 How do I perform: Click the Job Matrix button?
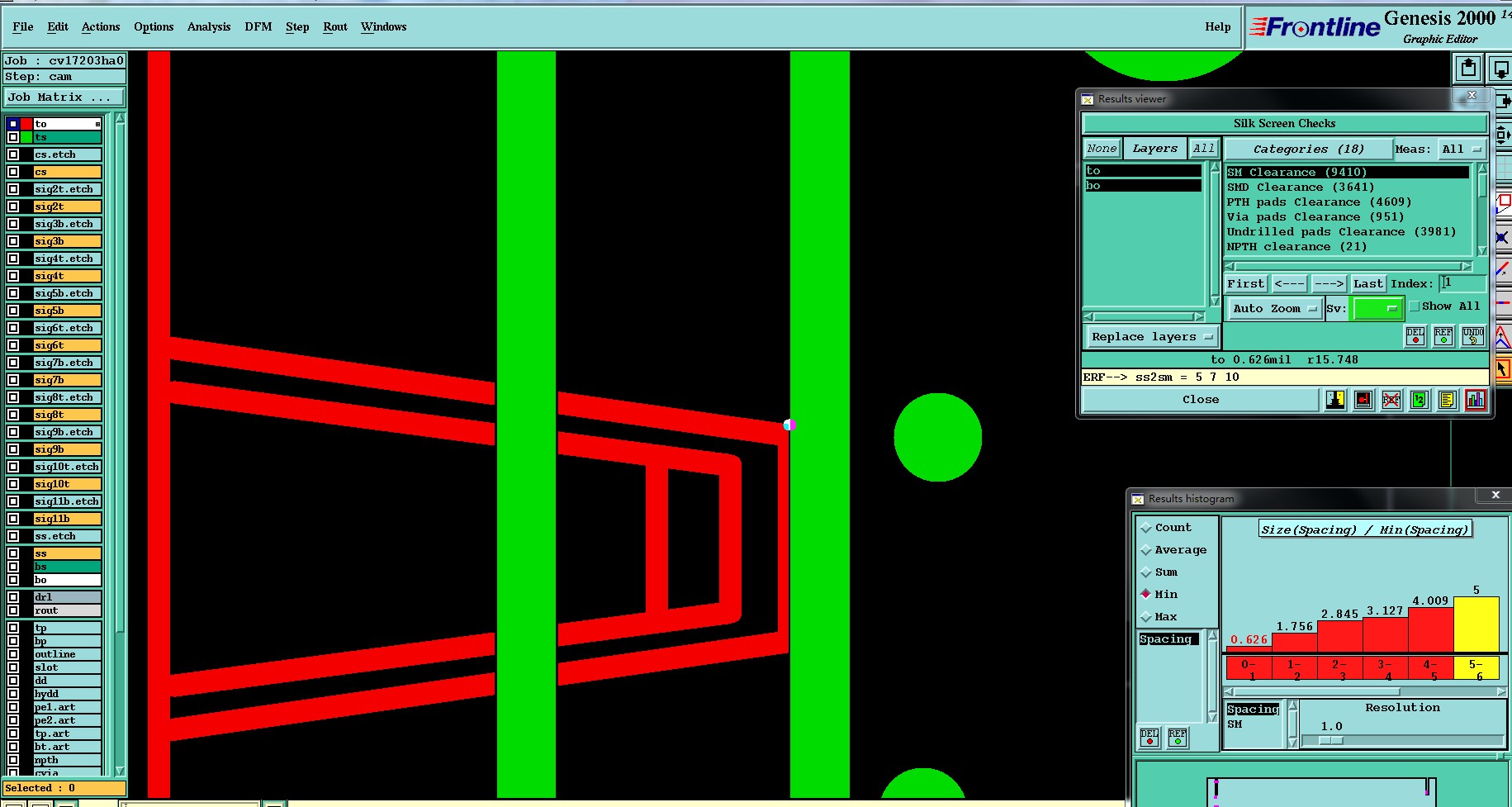coord(64,97)
